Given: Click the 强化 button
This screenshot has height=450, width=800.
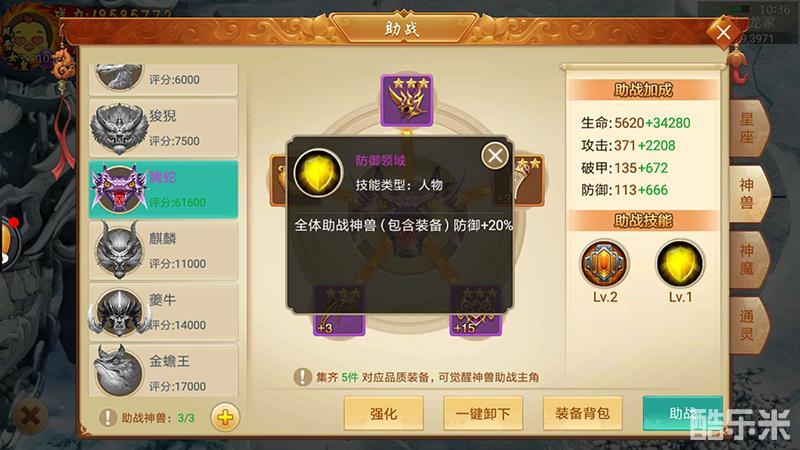Looking at the screenshot, I should pyautogui.click(x=384, y=413).
